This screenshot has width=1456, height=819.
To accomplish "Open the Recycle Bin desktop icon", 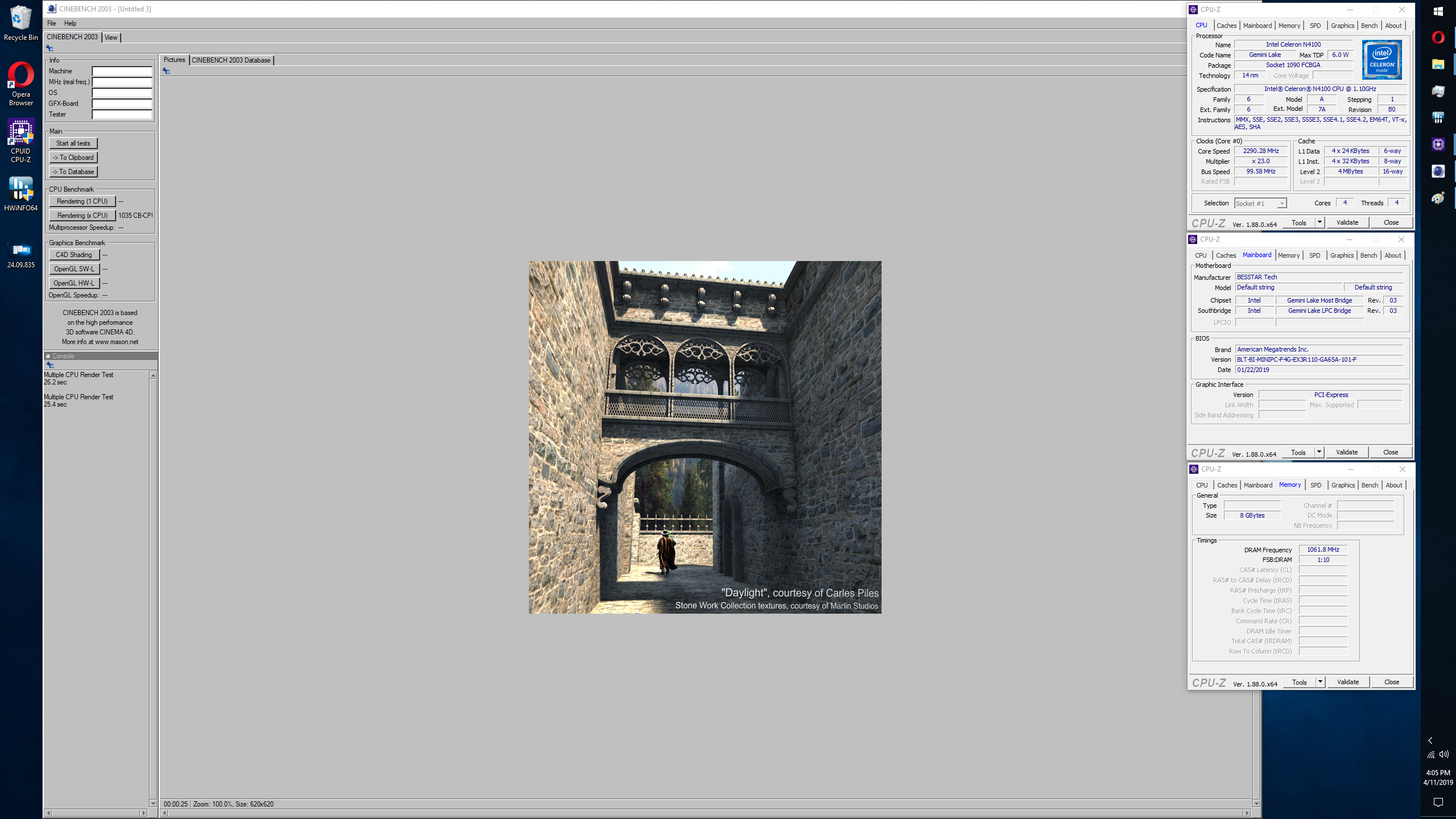I will [21, 23].
